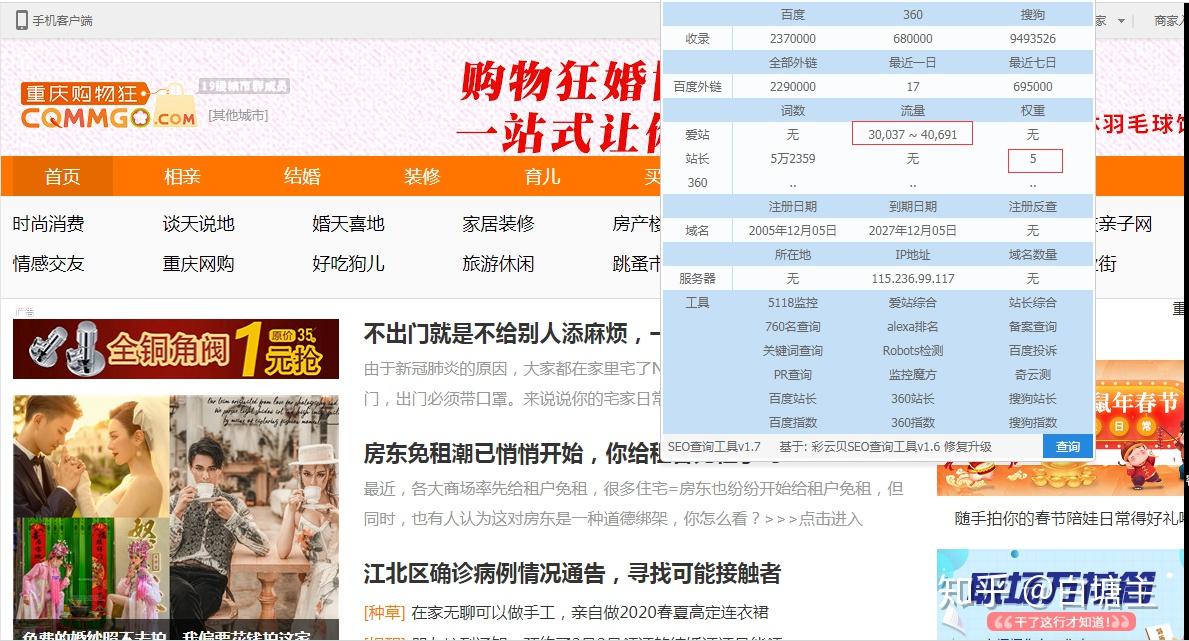Open the 旅游休闲 forum link
The width and height of the screenshot is (1189, 641).
(x=498, y=264)
